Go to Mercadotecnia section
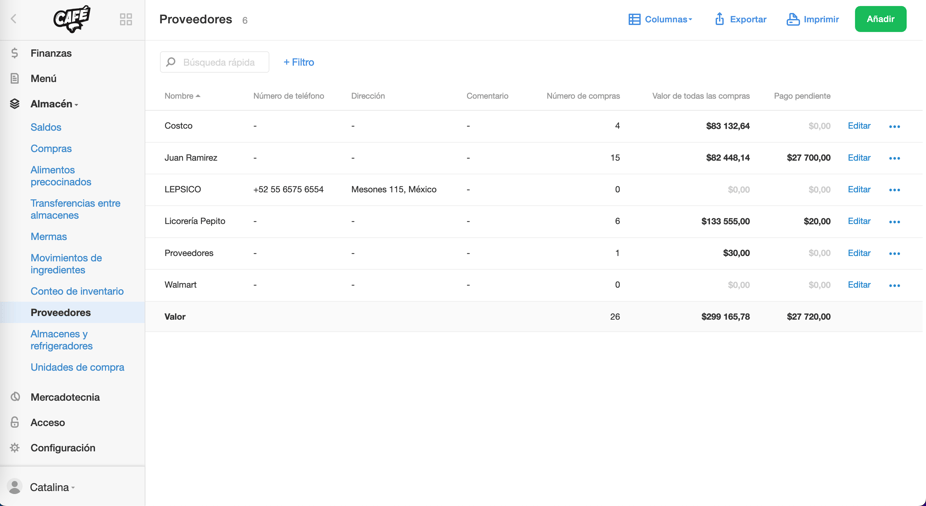 (65, 397)
